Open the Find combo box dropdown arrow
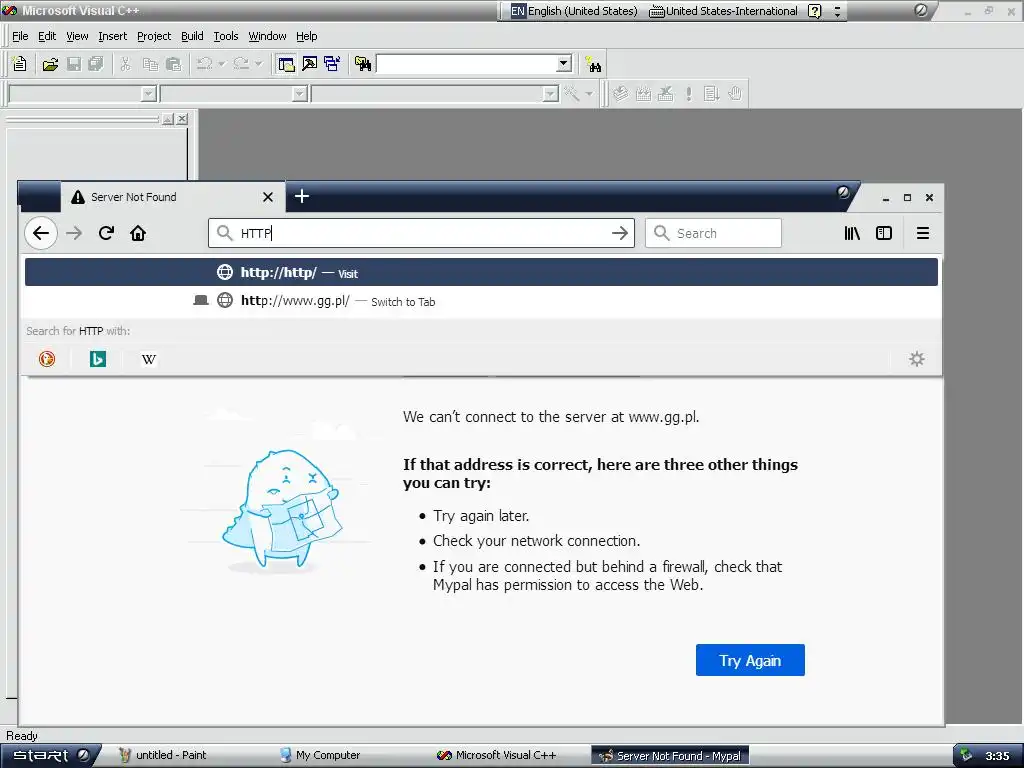This screenshot has height=768, width=1024. click(x=564, y=64)
